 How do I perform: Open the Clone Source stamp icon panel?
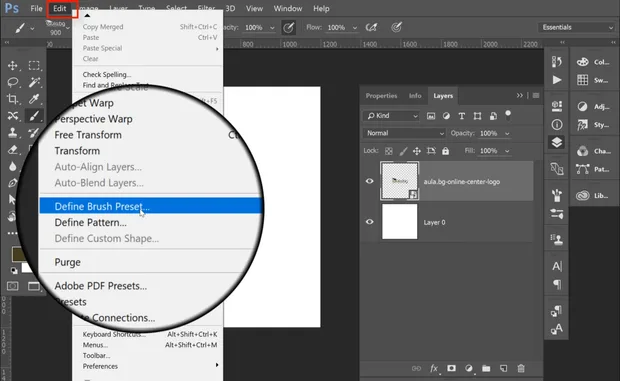pos(557,239)
